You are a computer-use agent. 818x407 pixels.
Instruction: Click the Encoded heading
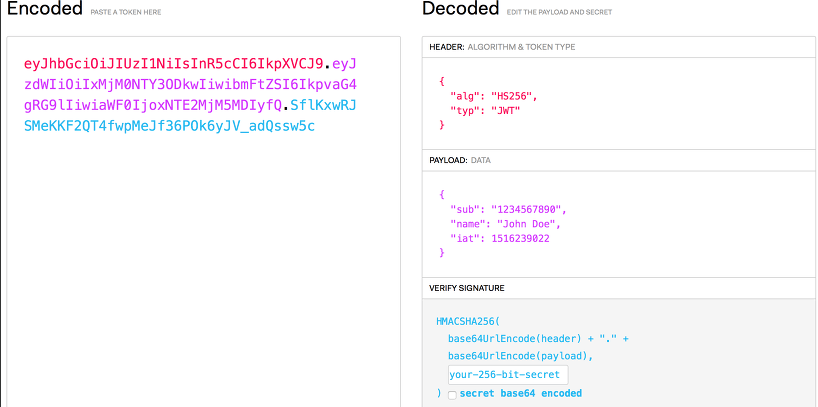pos(44,10)
